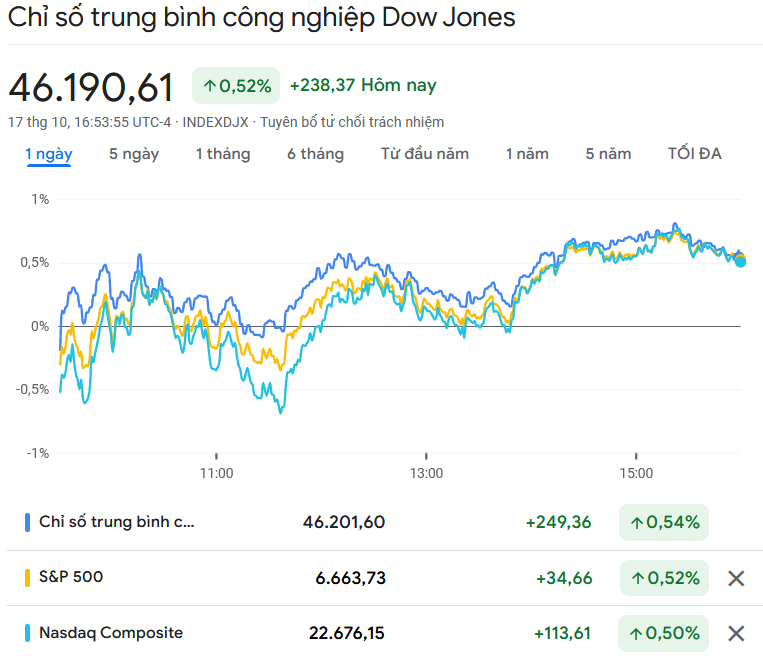Show the "1 năm" chart range
Screen dimensions: 763x656
[527, 154]
